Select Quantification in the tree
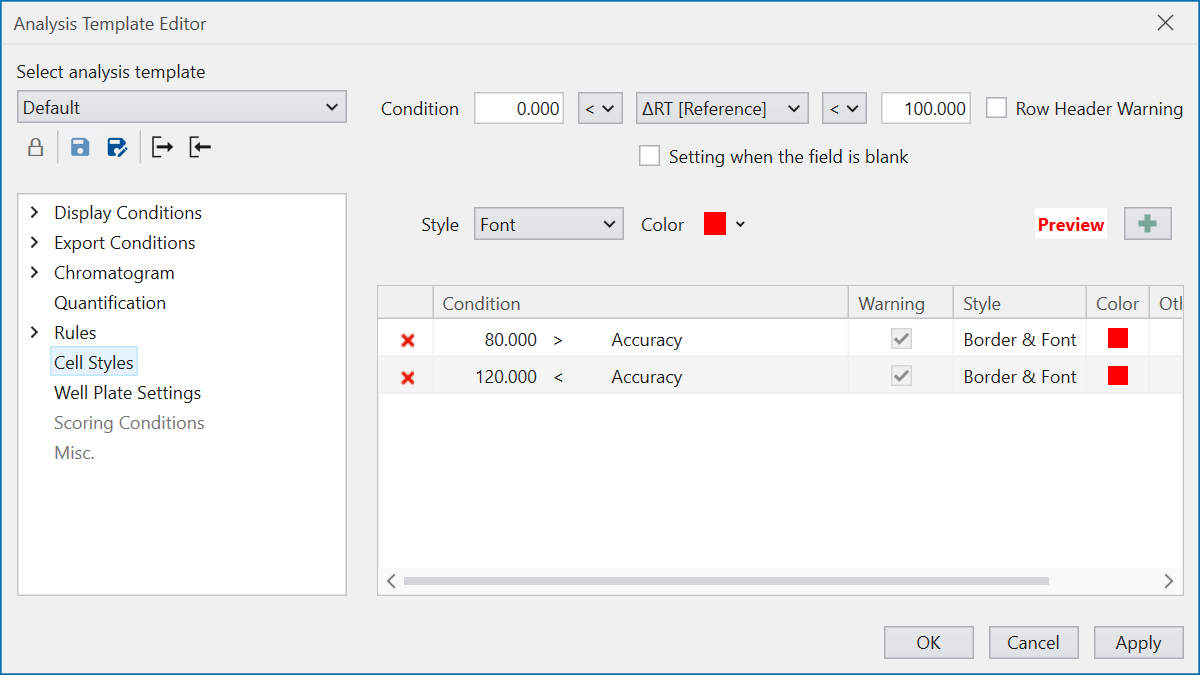The width and height of the screenshot is (1200, 675). (x=110, y=303)
